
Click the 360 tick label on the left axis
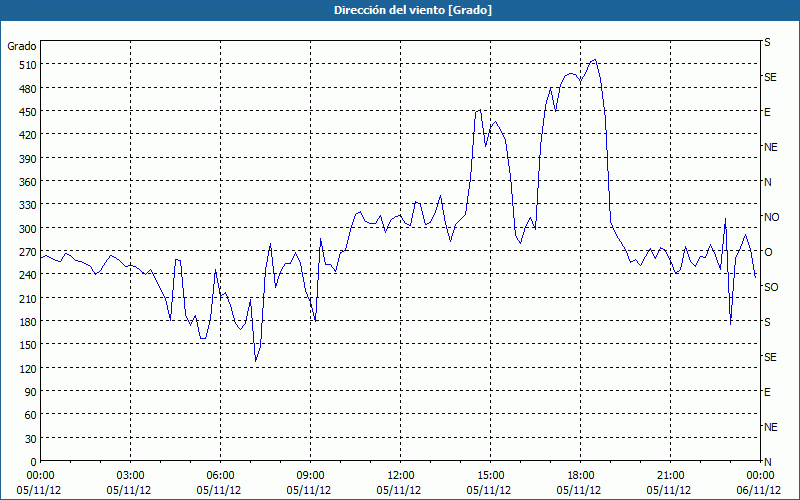(x=28, y=182)
